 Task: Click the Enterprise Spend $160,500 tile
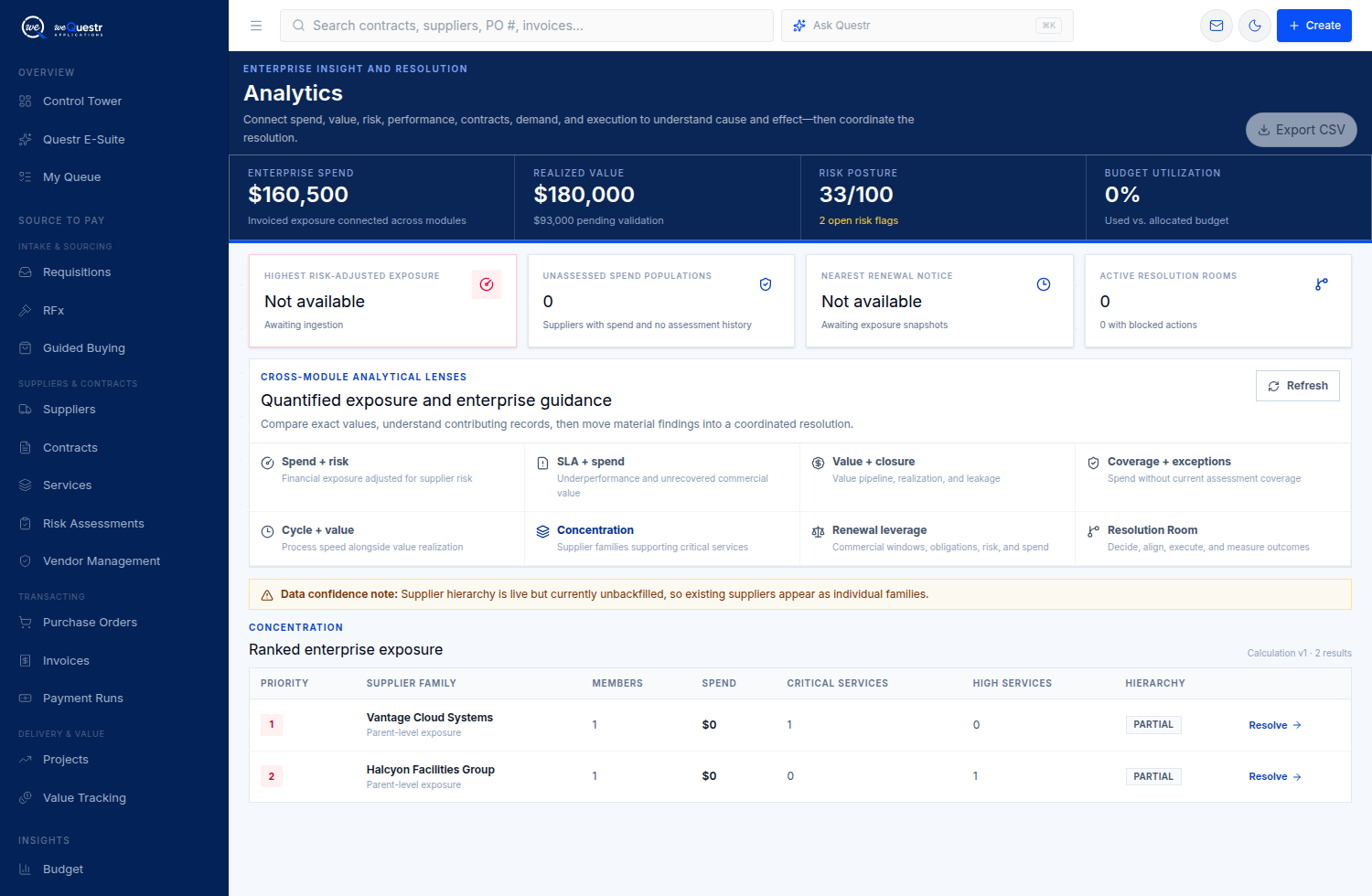click(x=371, y=197)
